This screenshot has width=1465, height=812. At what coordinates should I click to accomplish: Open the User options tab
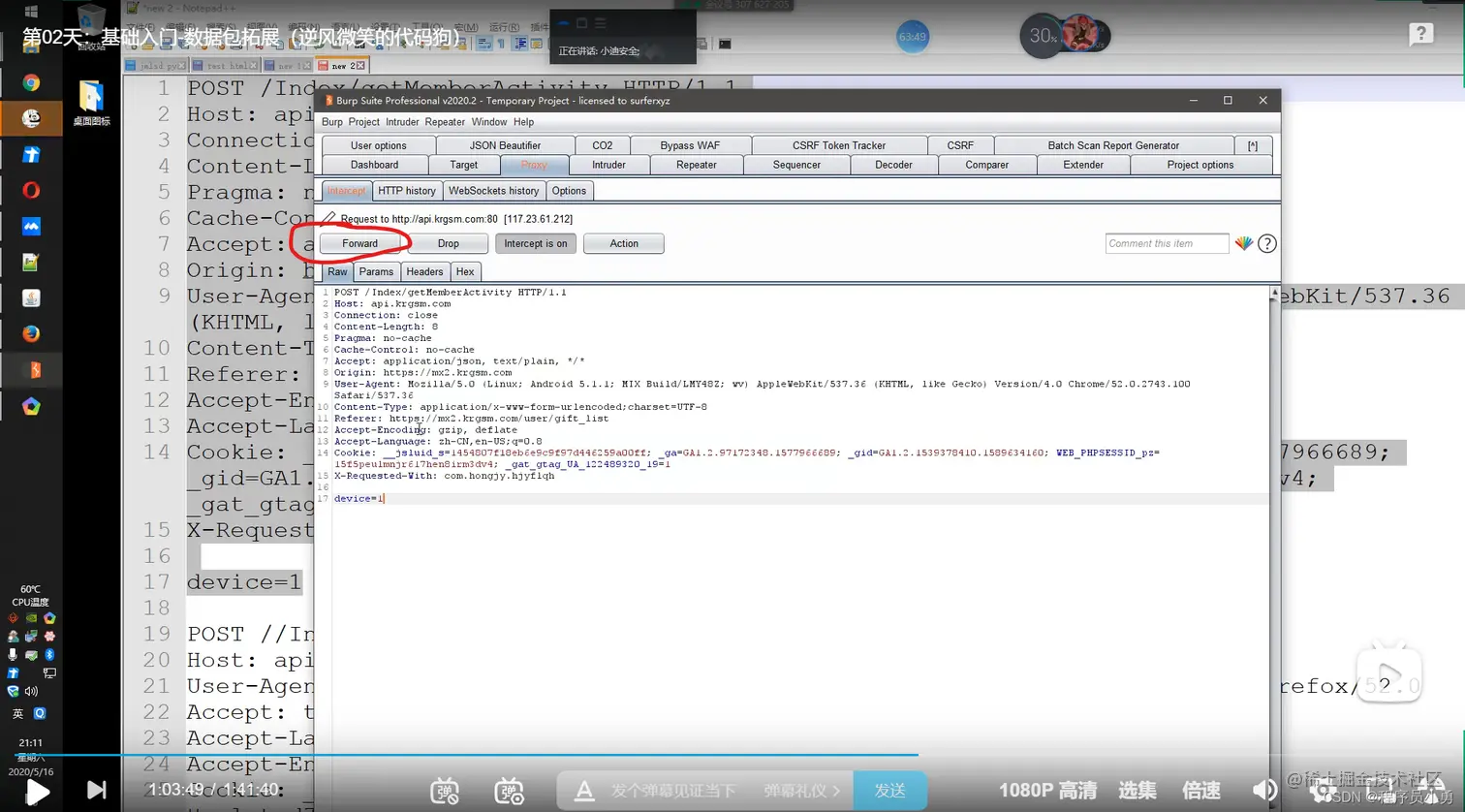click(379, 145)
